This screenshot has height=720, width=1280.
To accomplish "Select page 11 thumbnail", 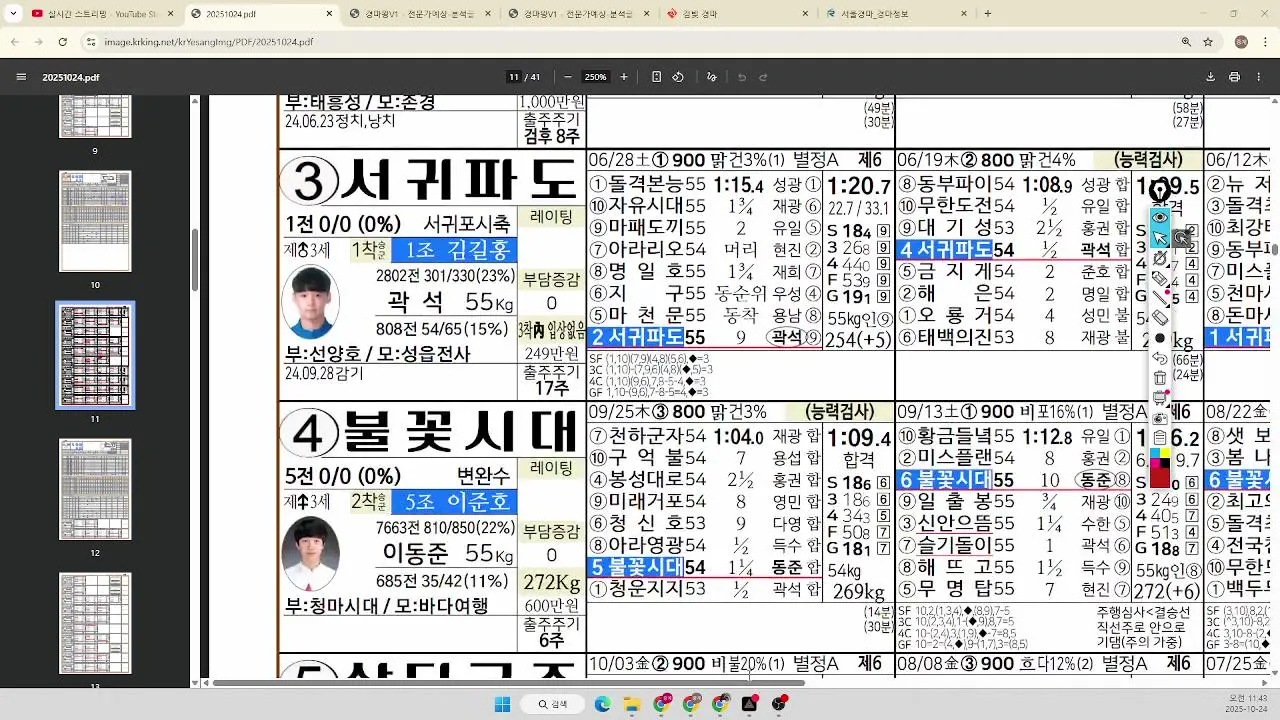I will point(95,355).
